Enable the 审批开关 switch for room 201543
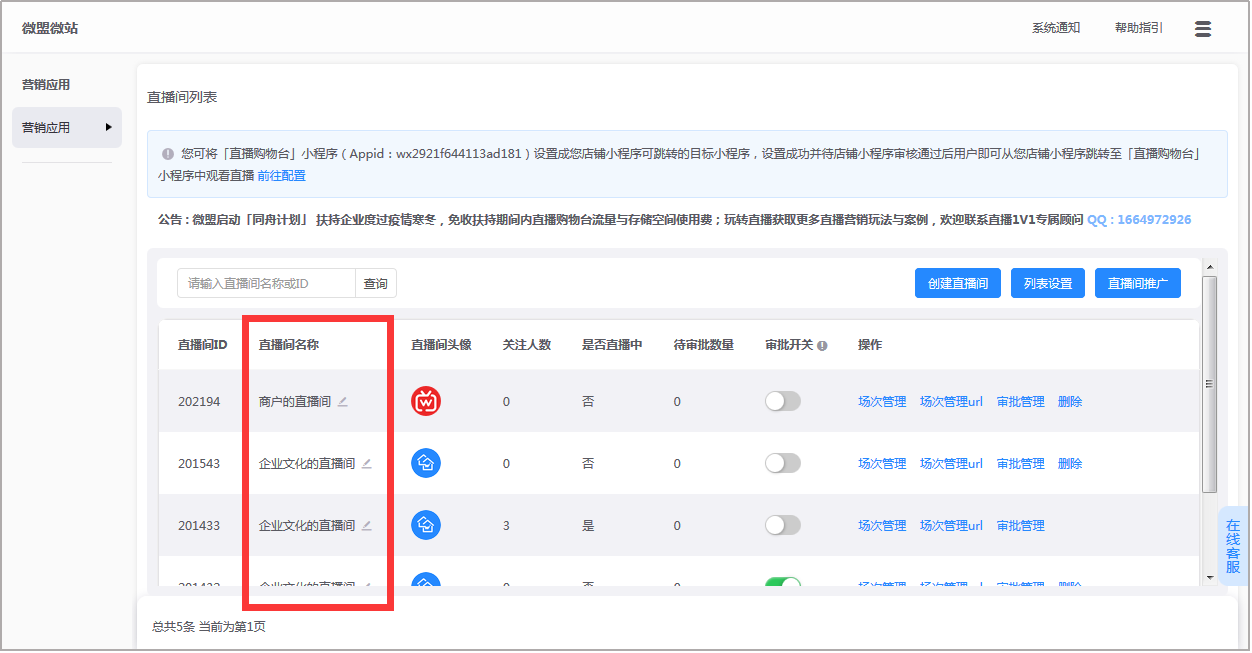This screenshot has height=653, width=1252. [x=782, y=463]
